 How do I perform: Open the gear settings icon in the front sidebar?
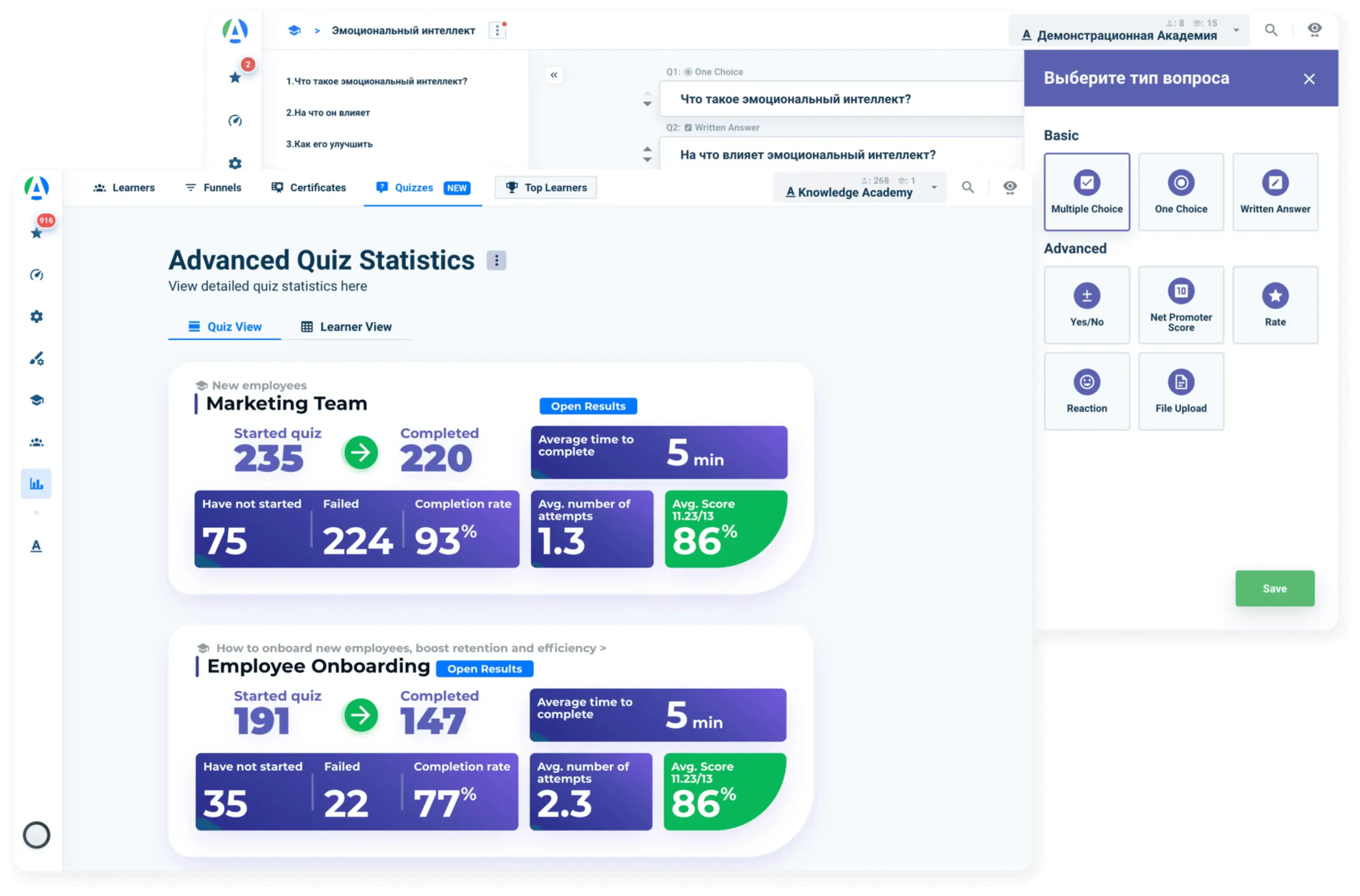tap(36, 316)
